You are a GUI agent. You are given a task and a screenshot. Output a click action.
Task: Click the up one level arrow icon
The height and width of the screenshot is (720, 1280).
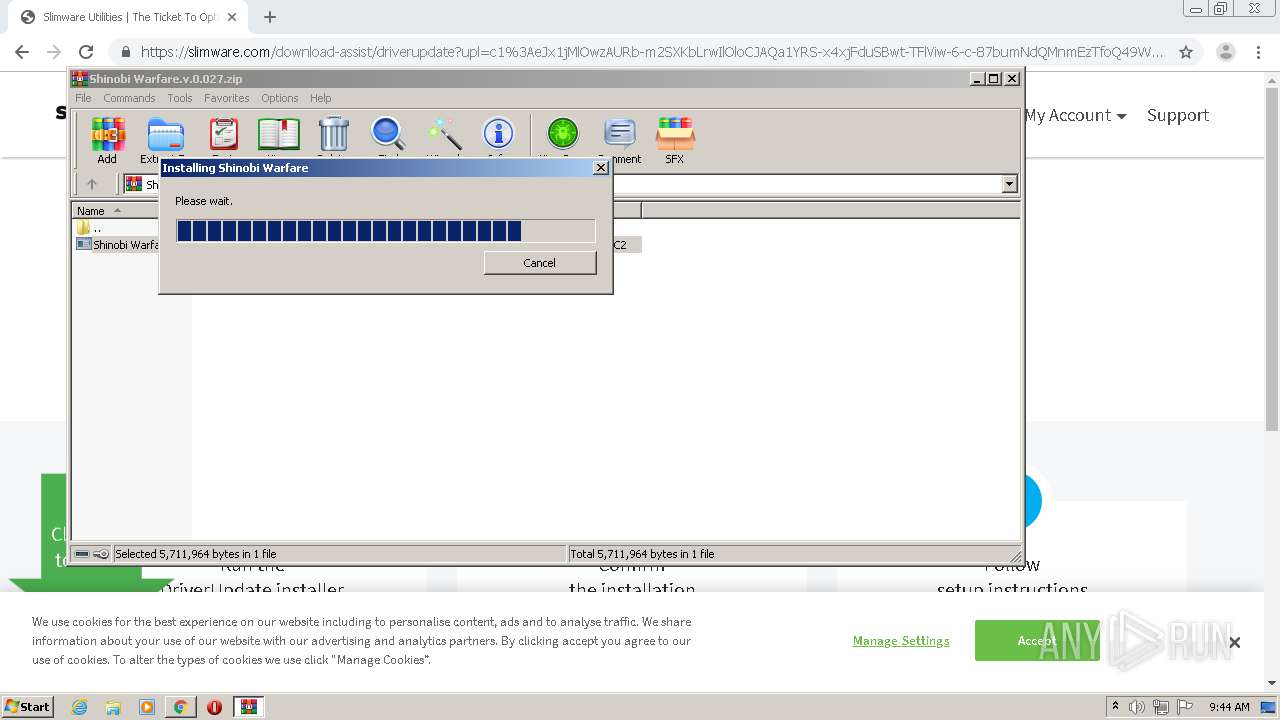92,184
